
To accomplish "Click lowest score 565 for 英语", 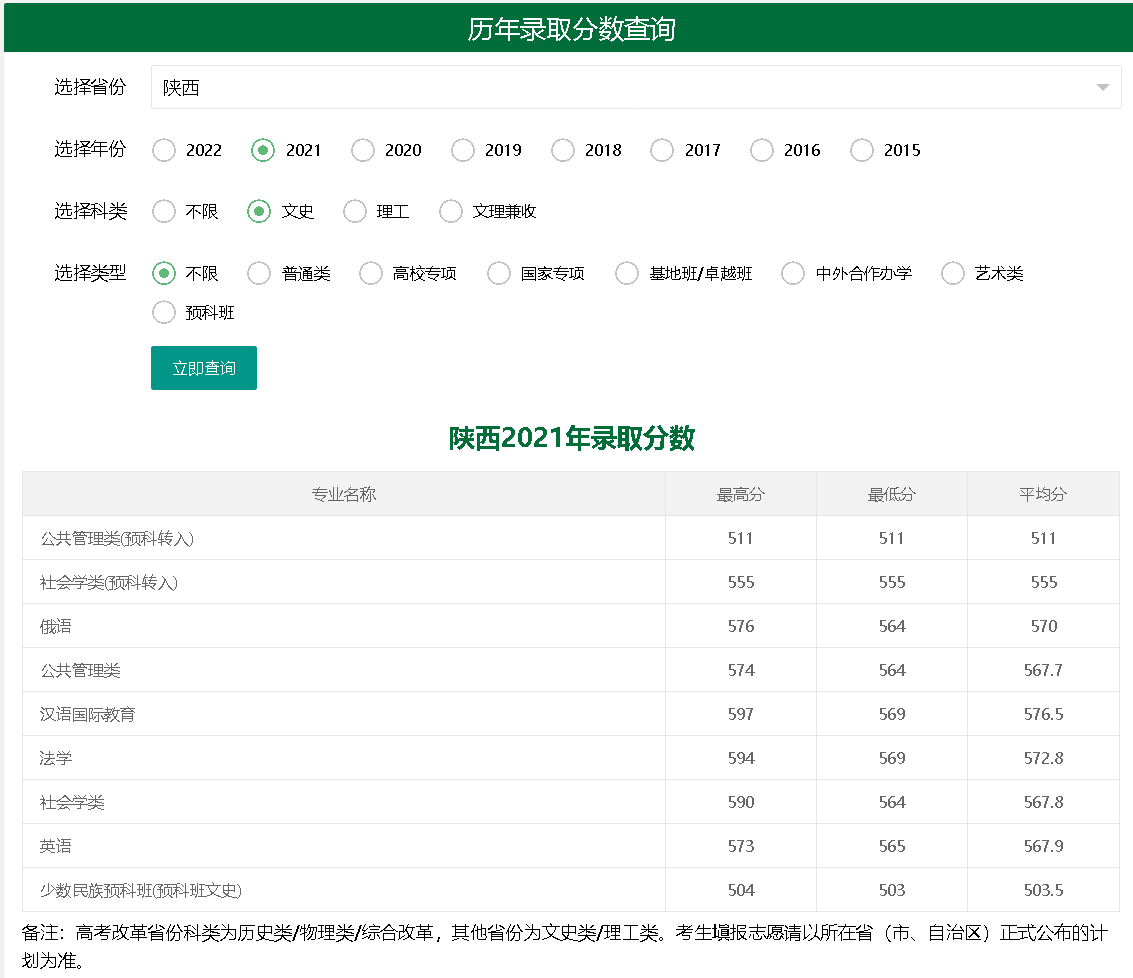I will click(892, 846).
